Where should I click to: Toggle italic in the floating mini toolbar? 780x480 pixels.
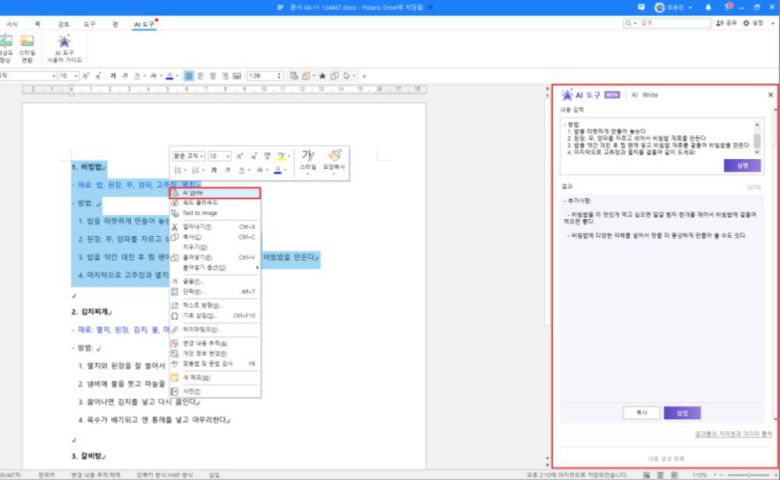click(227, 171)
